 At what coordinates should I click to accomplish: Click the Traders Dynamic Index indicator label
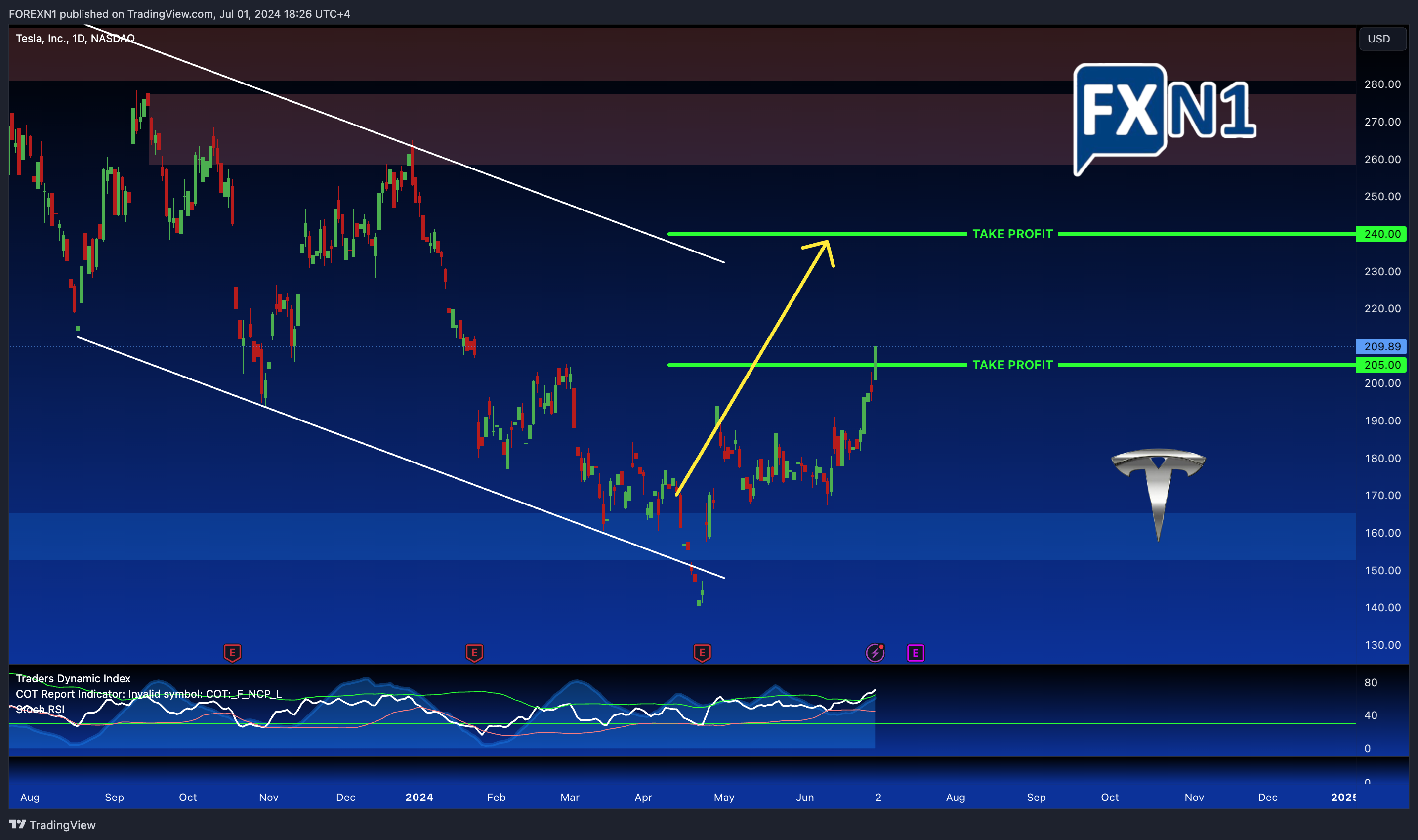point(73,678)
